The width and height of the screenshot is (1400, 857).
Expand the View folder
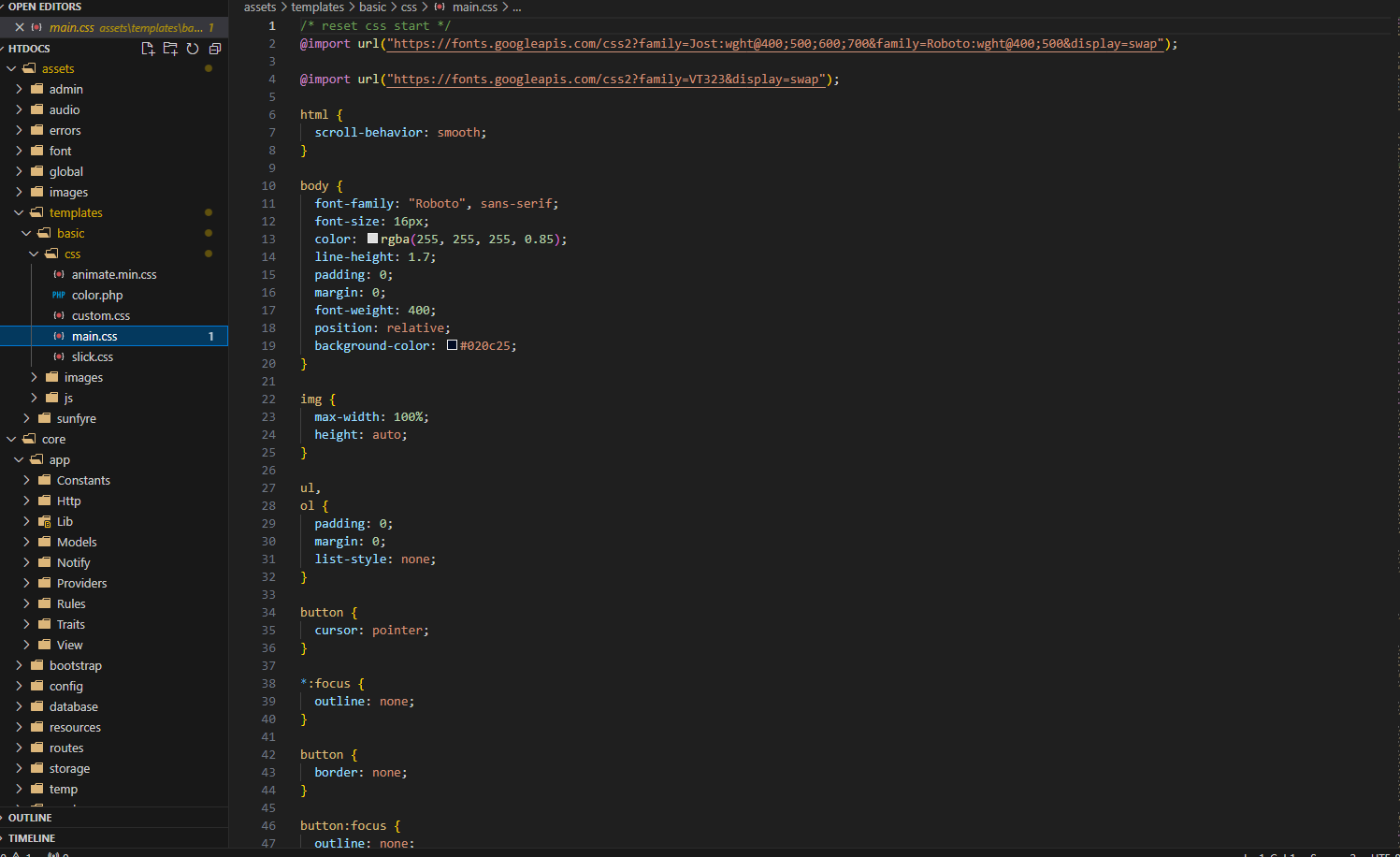point(114,645)
